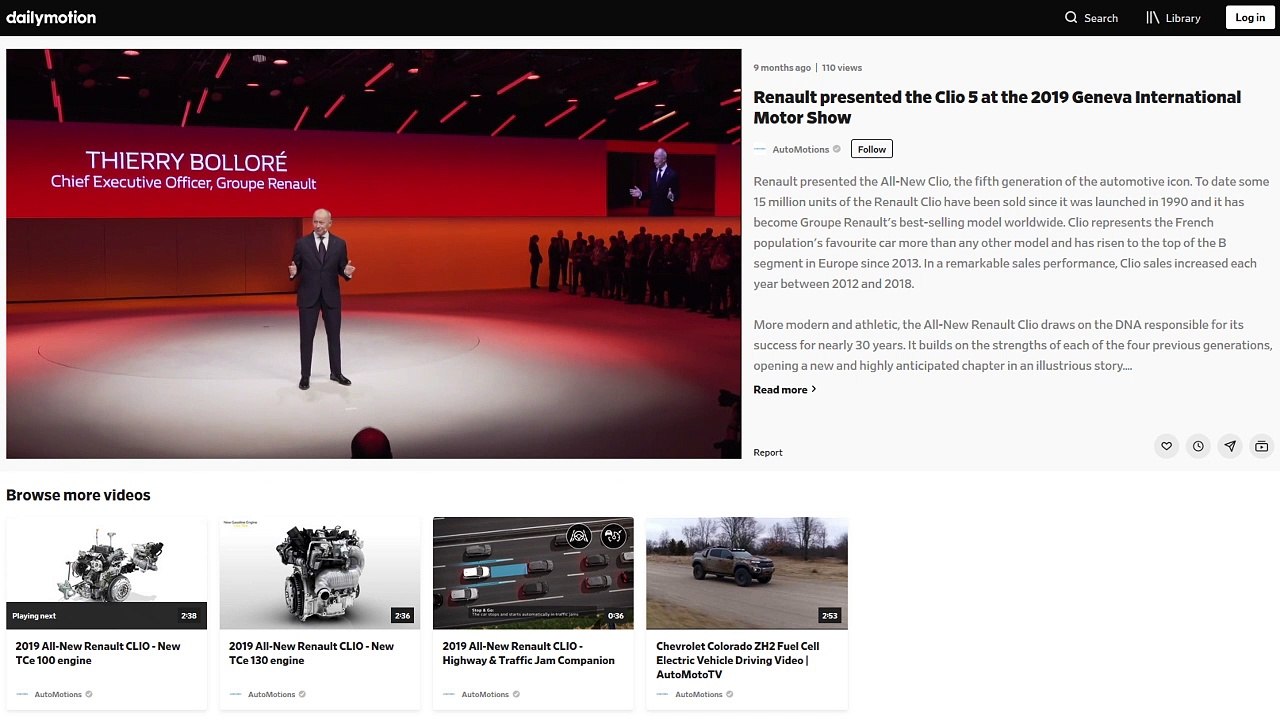The image size is (1280, 720).
Task: Click the Library text label
Action: pos(1183,18)
